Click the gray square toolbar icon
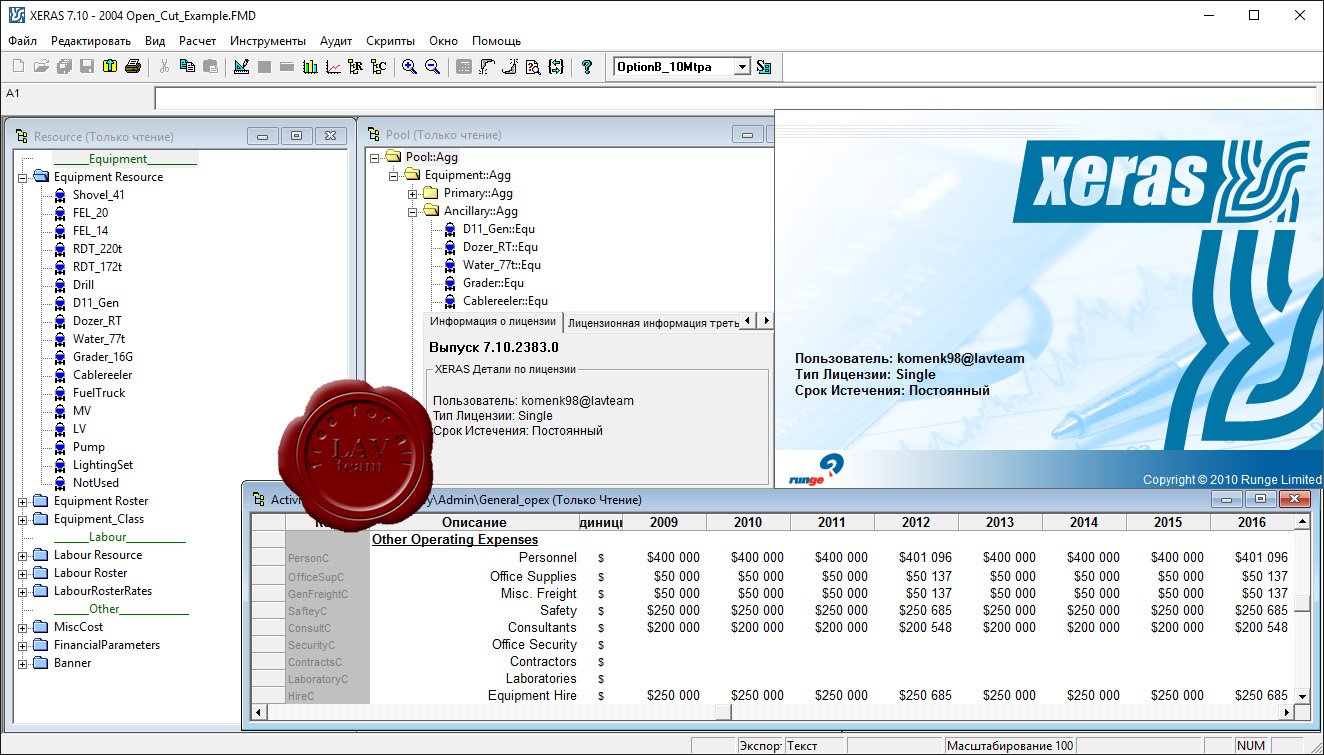Image resolution: width=1324 pixels, height=755 pixels. pos(264,67)
